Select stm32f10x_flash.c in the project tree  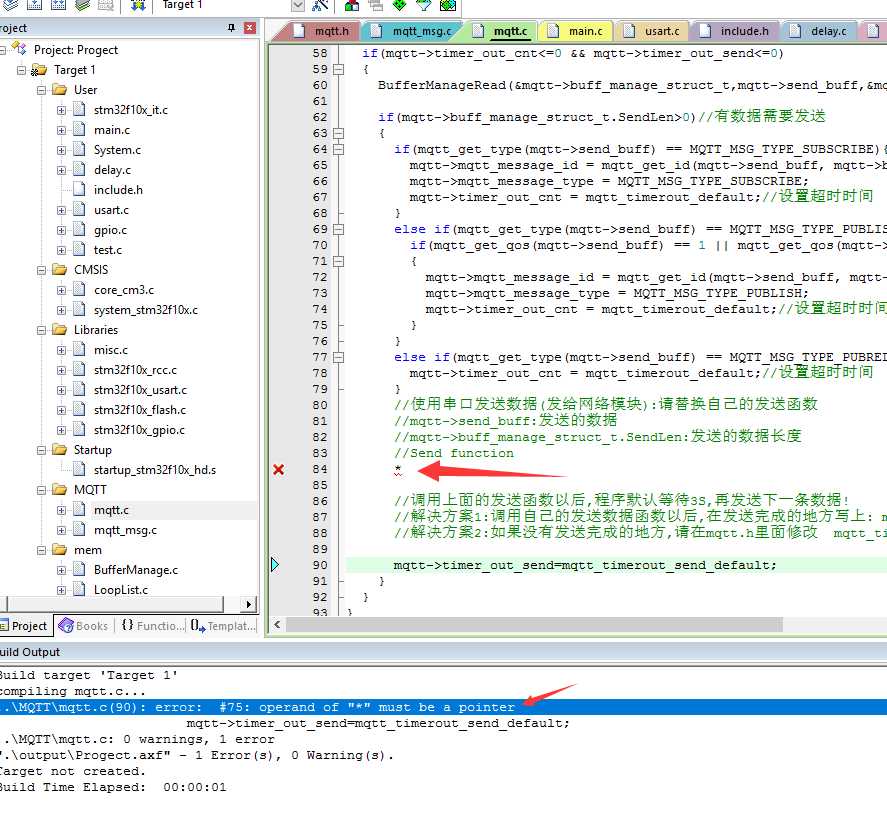pos(140,410)
